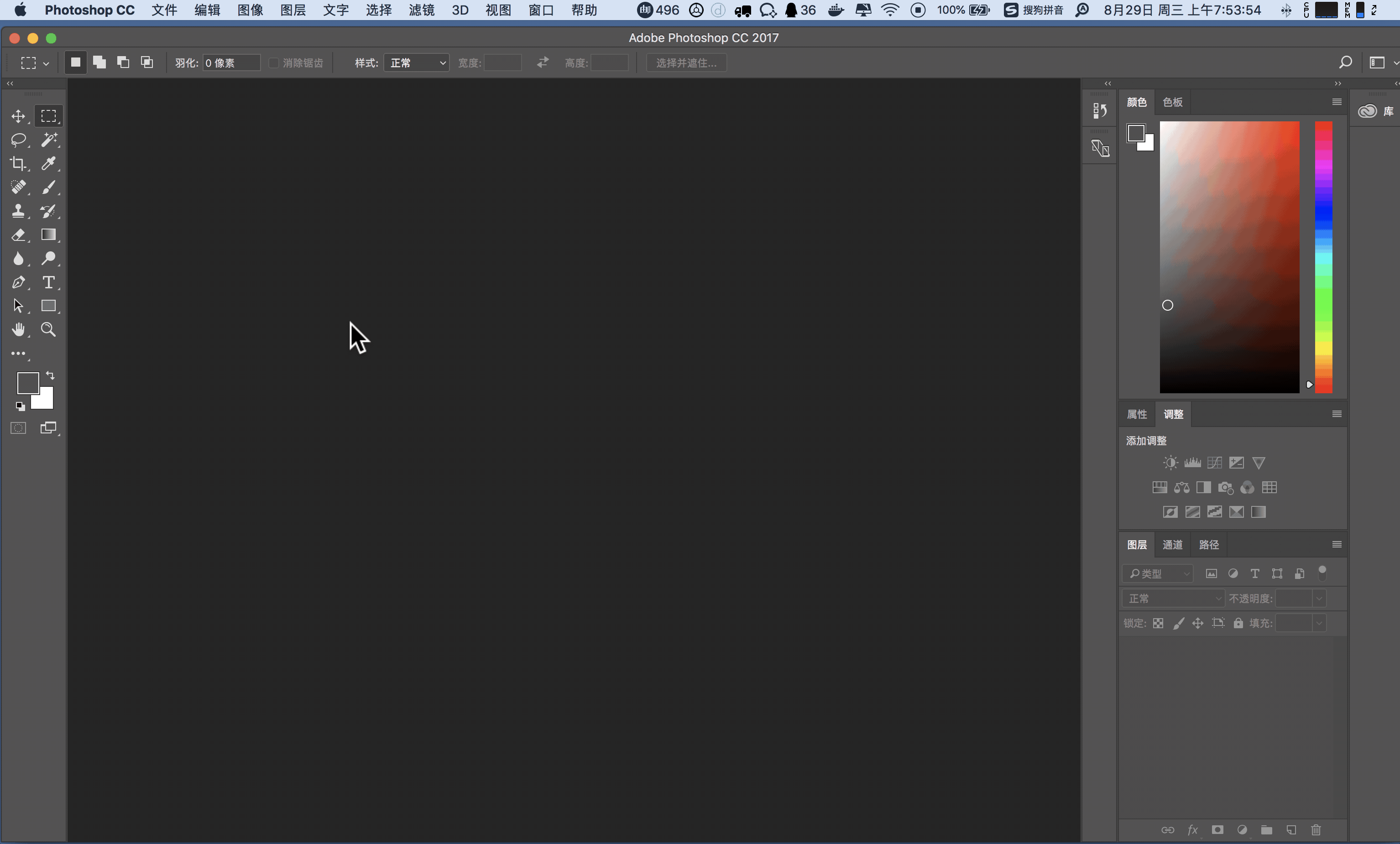Select the Move tool
Viewport: 1400px width, 844px height.
click(18, 116)
